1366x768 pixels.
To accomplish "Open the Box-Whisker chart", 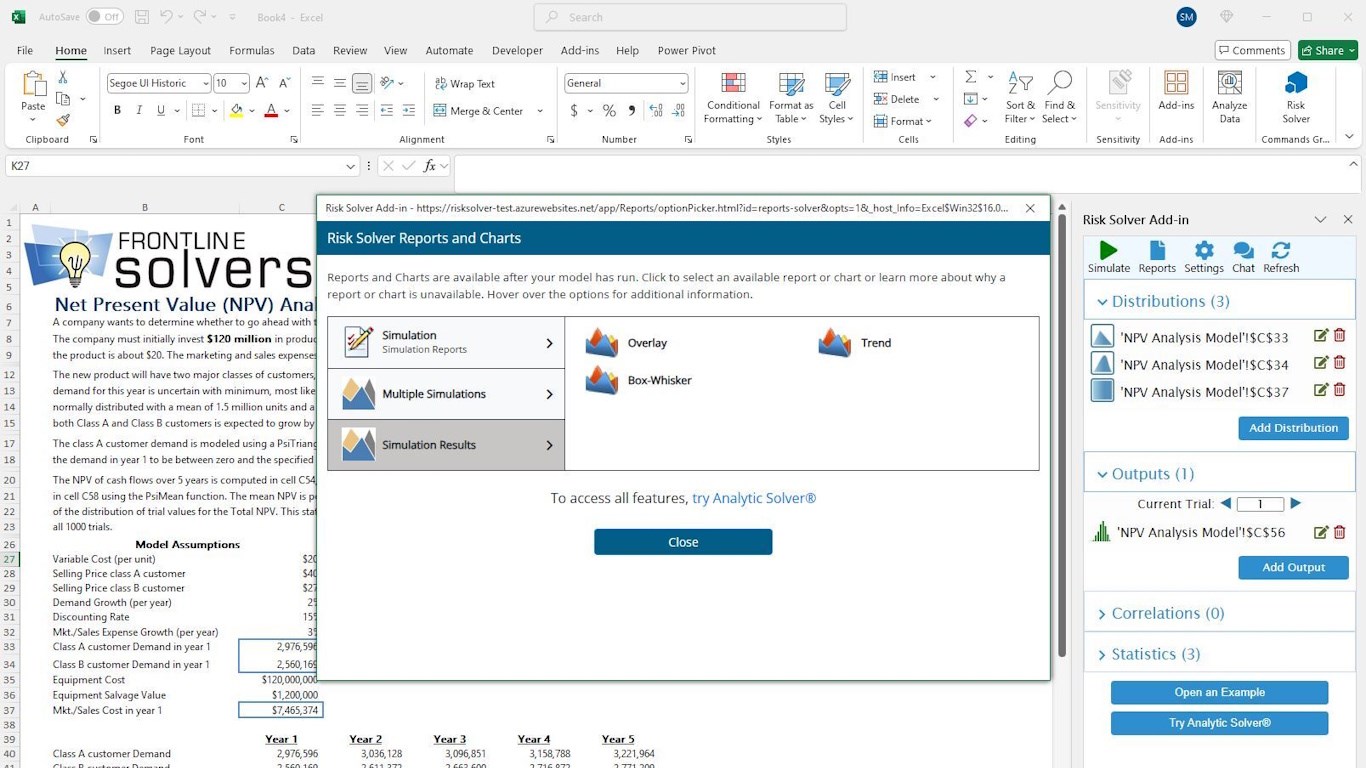I will click(639, 380).
